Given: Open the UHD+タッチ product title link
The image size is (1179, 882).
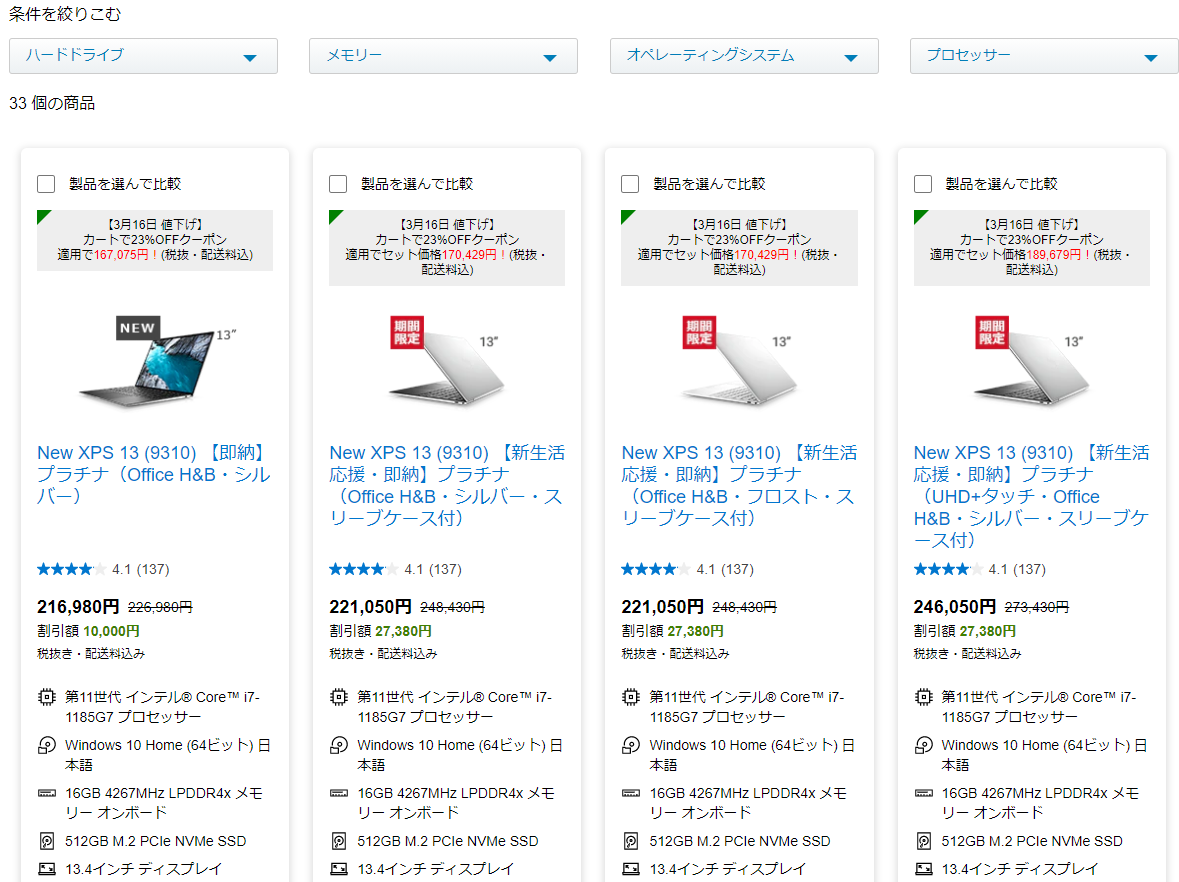Looking at the screenshot, I should pyautogui.click(x=1031, y=496).
